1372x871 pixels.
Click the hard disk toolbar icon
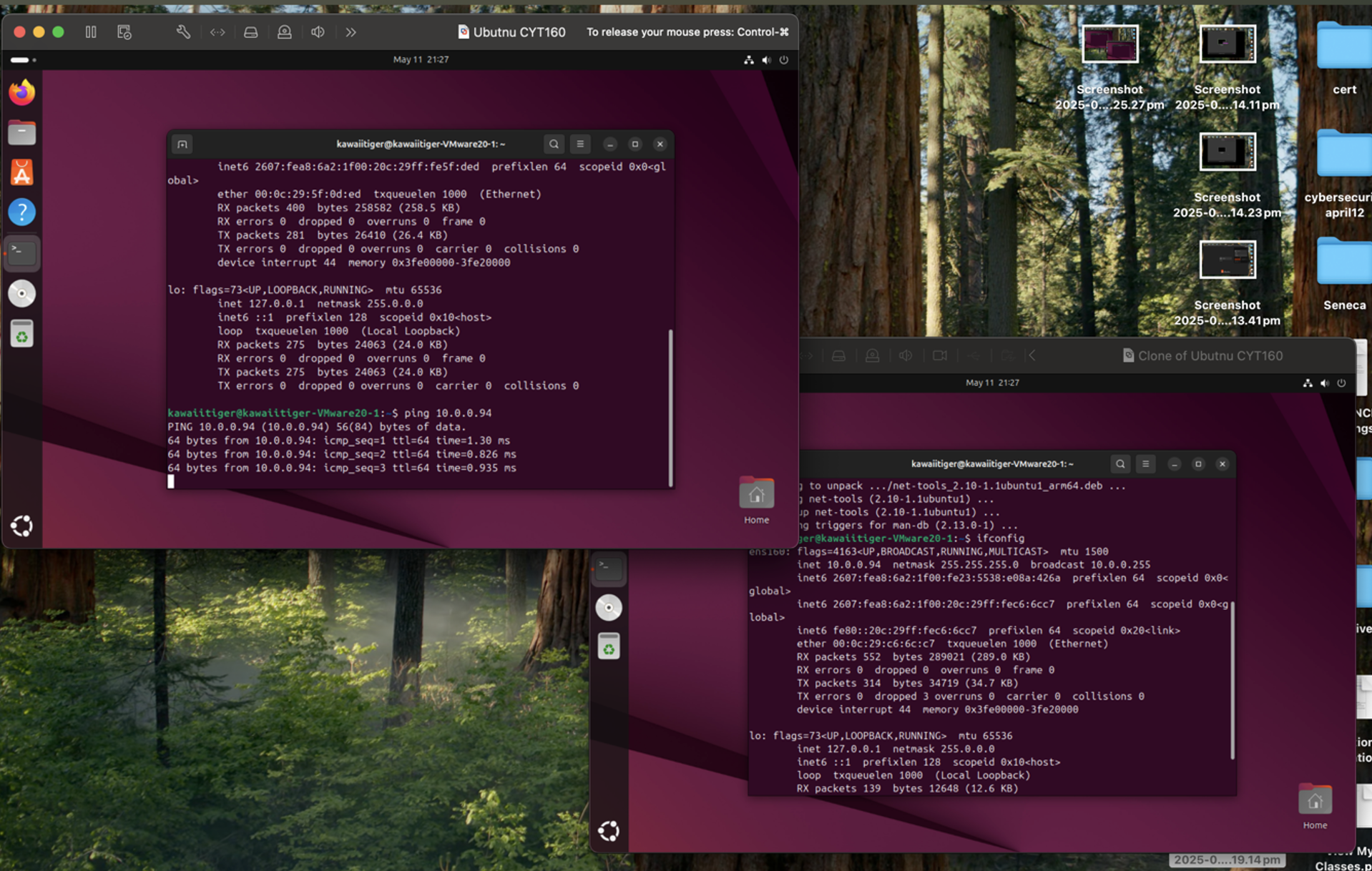click(x=250, y=32)
